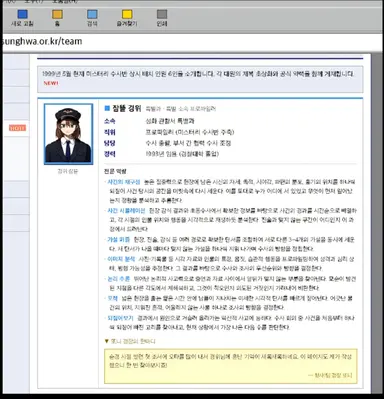Click the blue square bullet before the name
The height and width of the screenshot is (399, 384).
click(107, 108)
